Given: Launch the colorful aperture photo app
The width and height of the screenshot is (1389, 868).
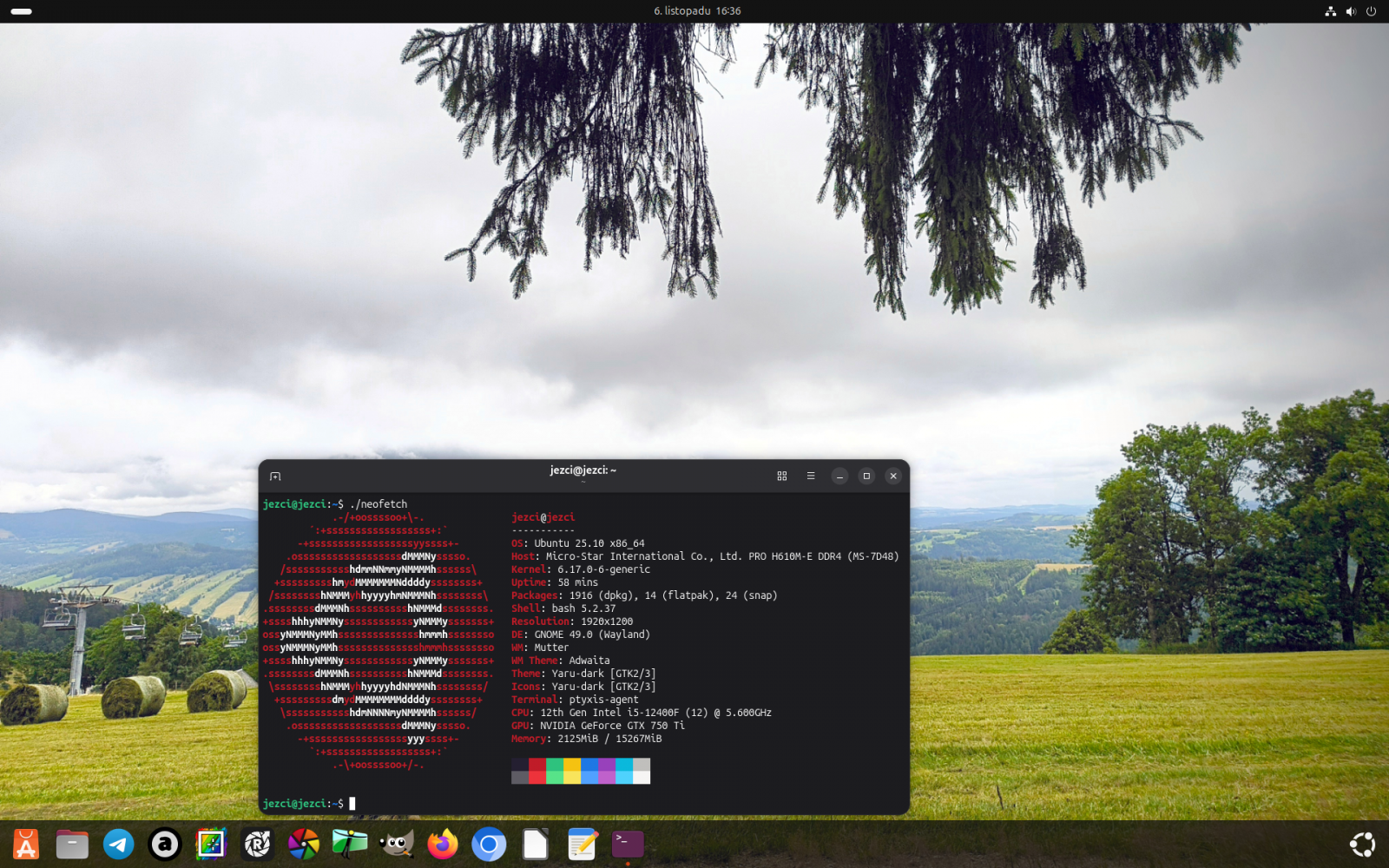Looking at the screenshot, I should (x=304, y=844).
